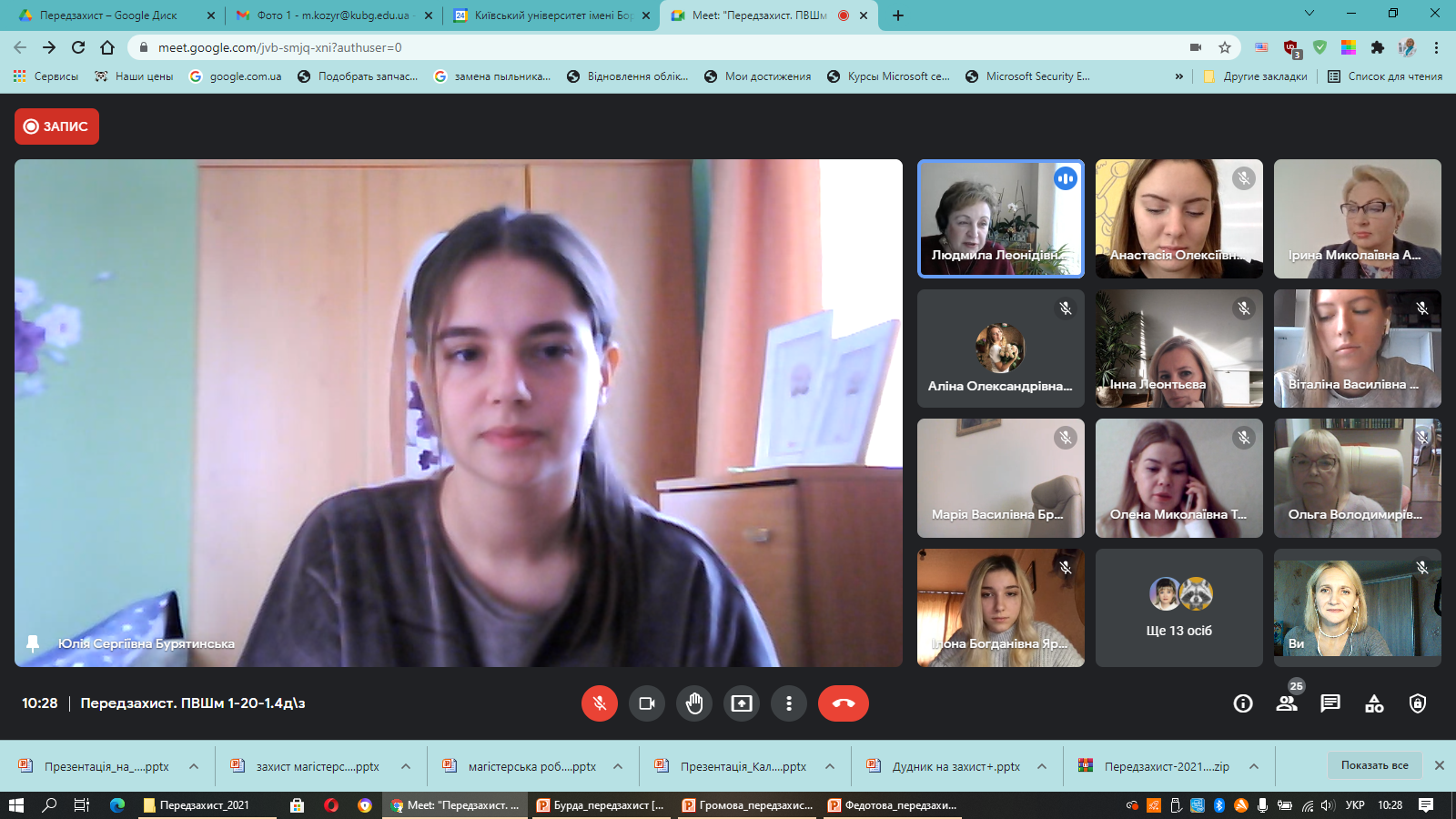1456x819 pixels.
Task: Open the activities icon
Action: tap(1374, 703)
